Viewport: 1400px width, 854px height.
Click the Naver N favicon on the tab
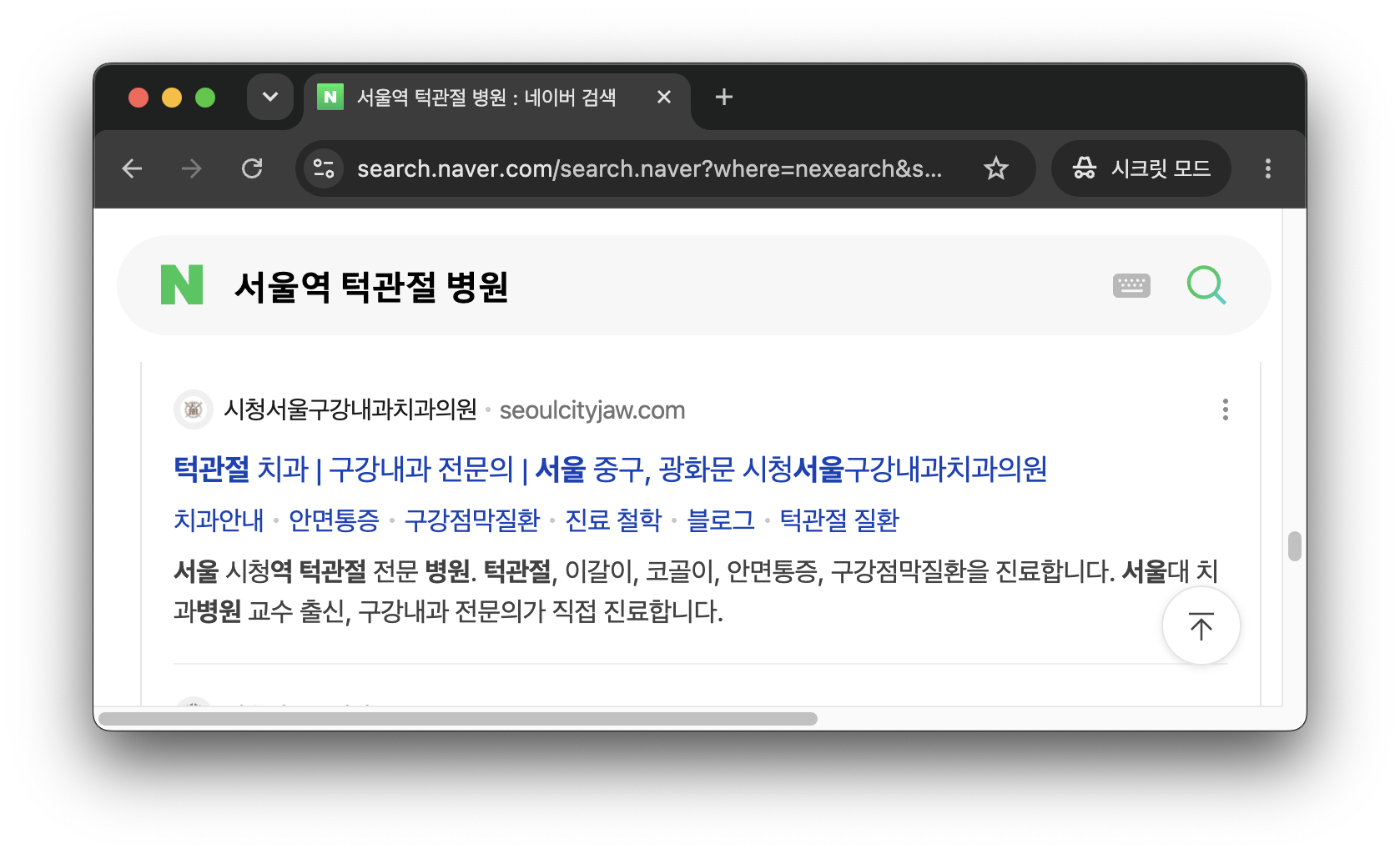(330, 97)
